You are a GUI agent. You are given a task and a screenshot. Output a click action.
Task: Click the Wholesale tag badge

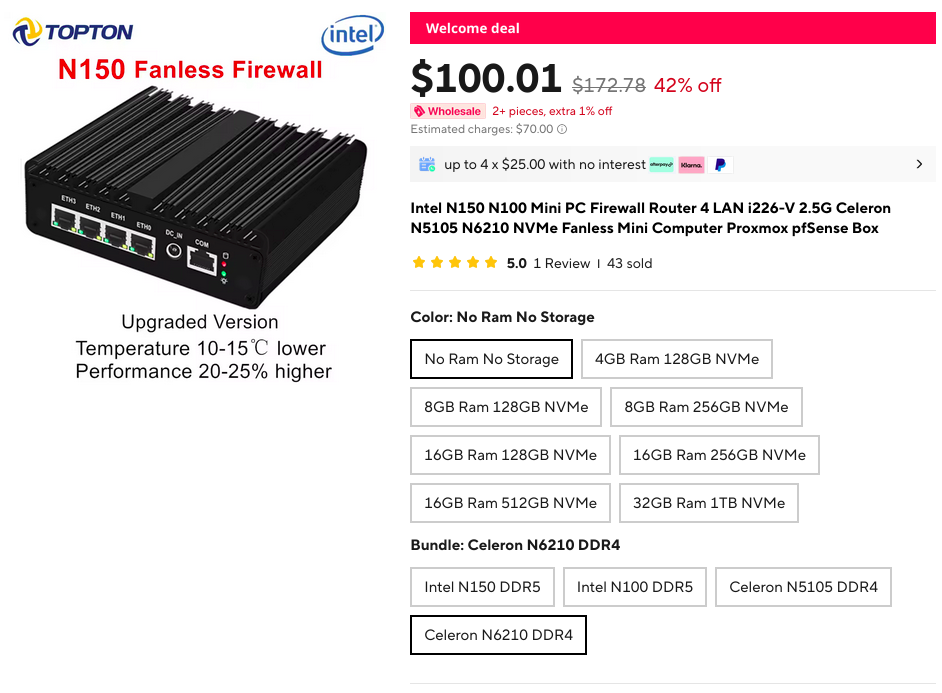pos(448,111)
